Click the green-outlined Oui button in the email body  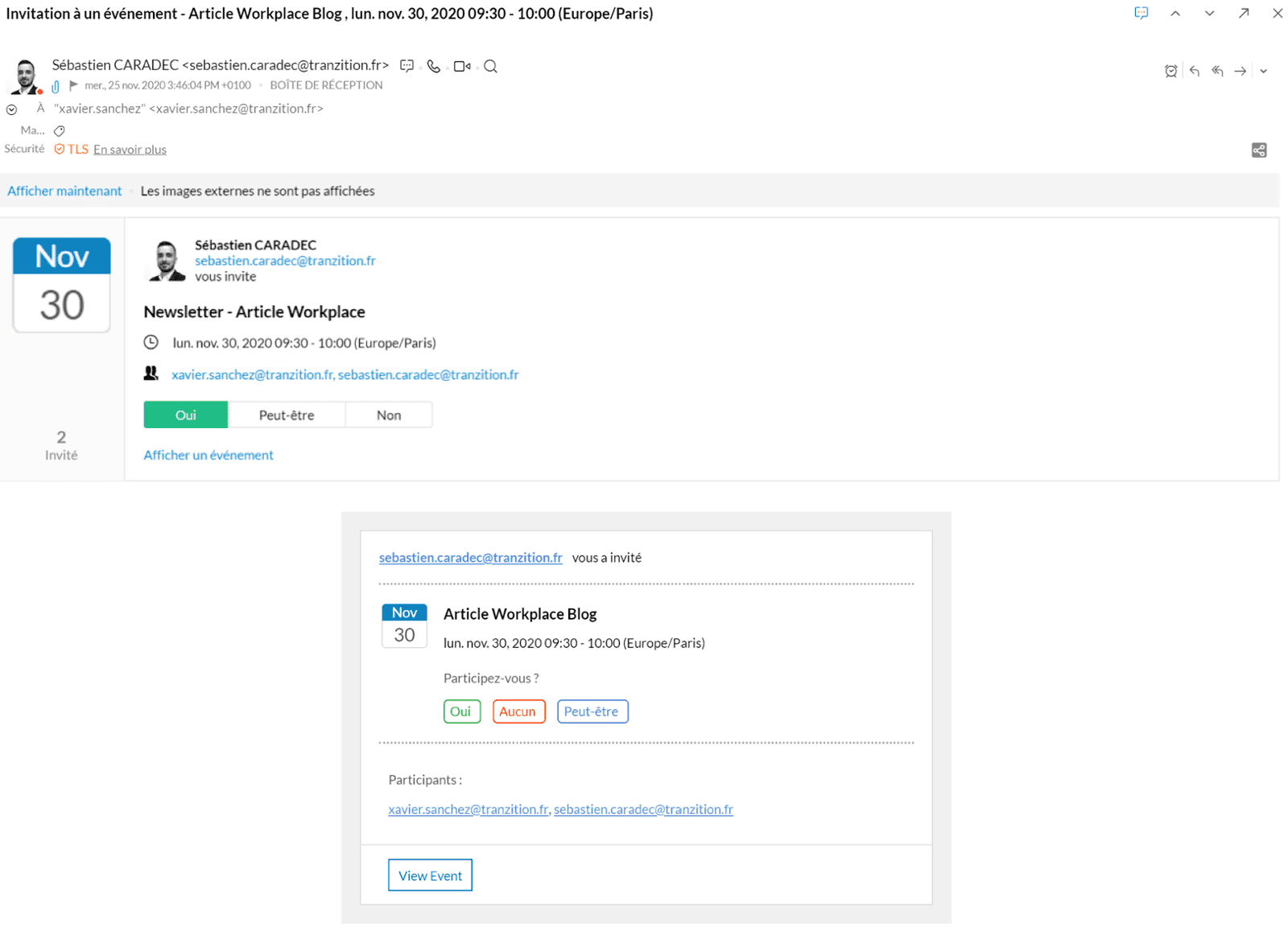click(462, 711)
